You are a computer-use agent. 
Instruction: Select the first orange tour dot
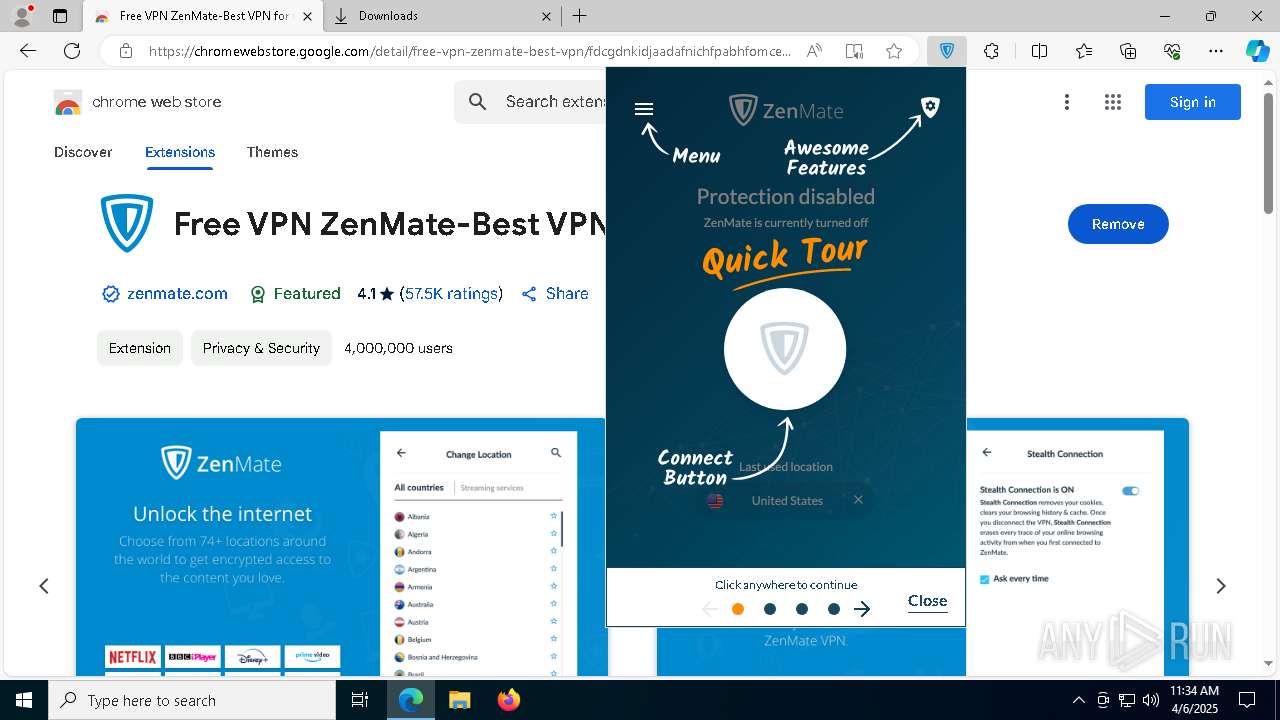coord(738,609)
